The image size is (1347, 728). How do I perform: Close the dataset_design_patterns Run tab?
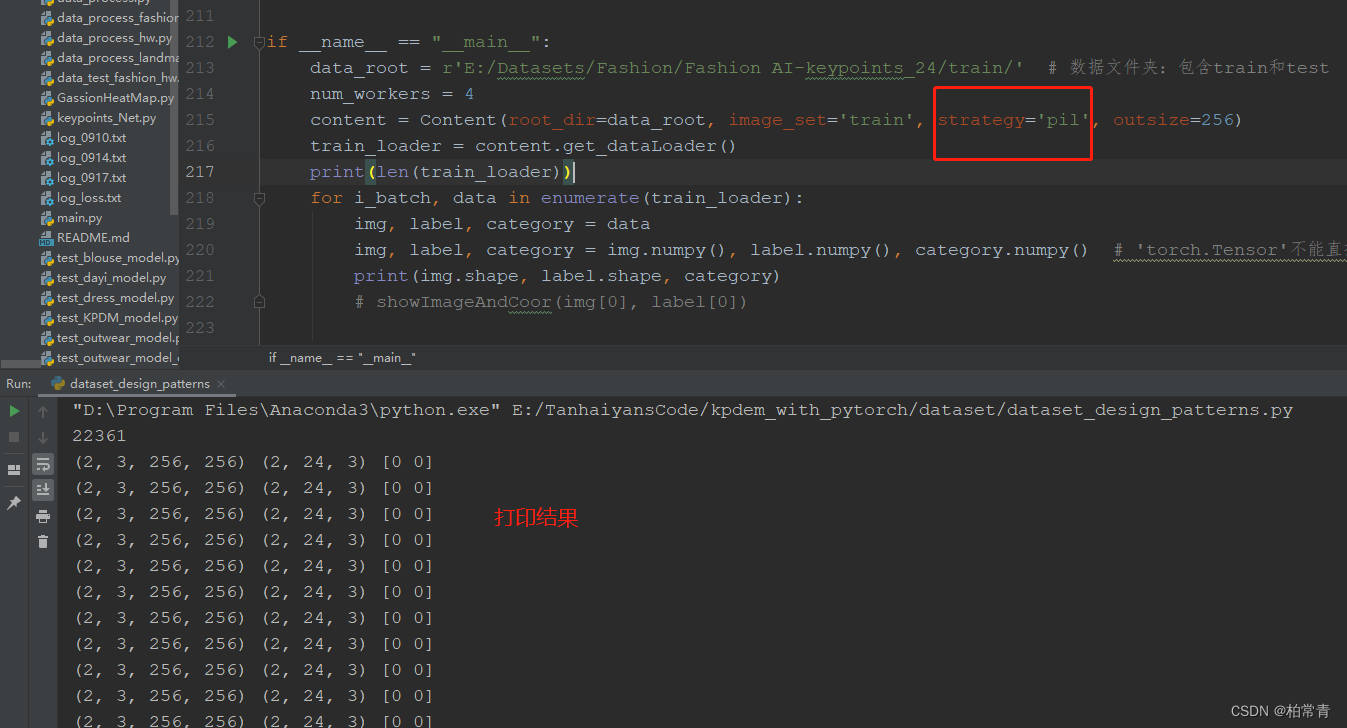click(221, 384)
